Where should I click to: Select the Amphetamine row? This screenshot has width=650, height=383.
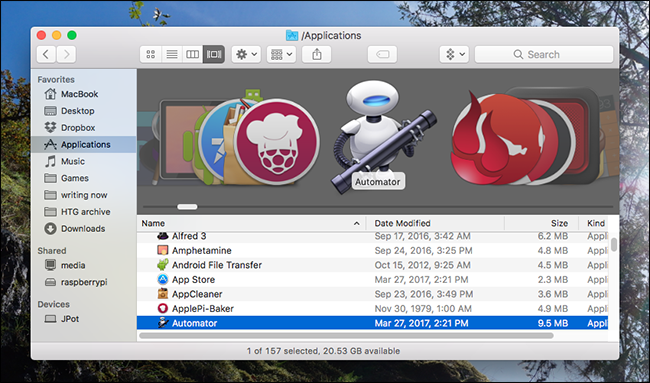tap(372, 250)
